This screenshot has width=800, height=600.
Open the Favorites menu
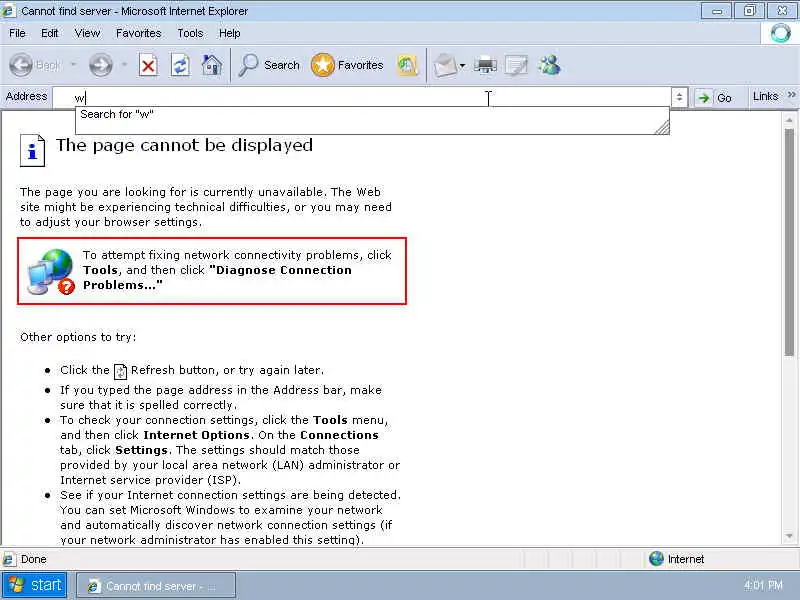(138, 33)
